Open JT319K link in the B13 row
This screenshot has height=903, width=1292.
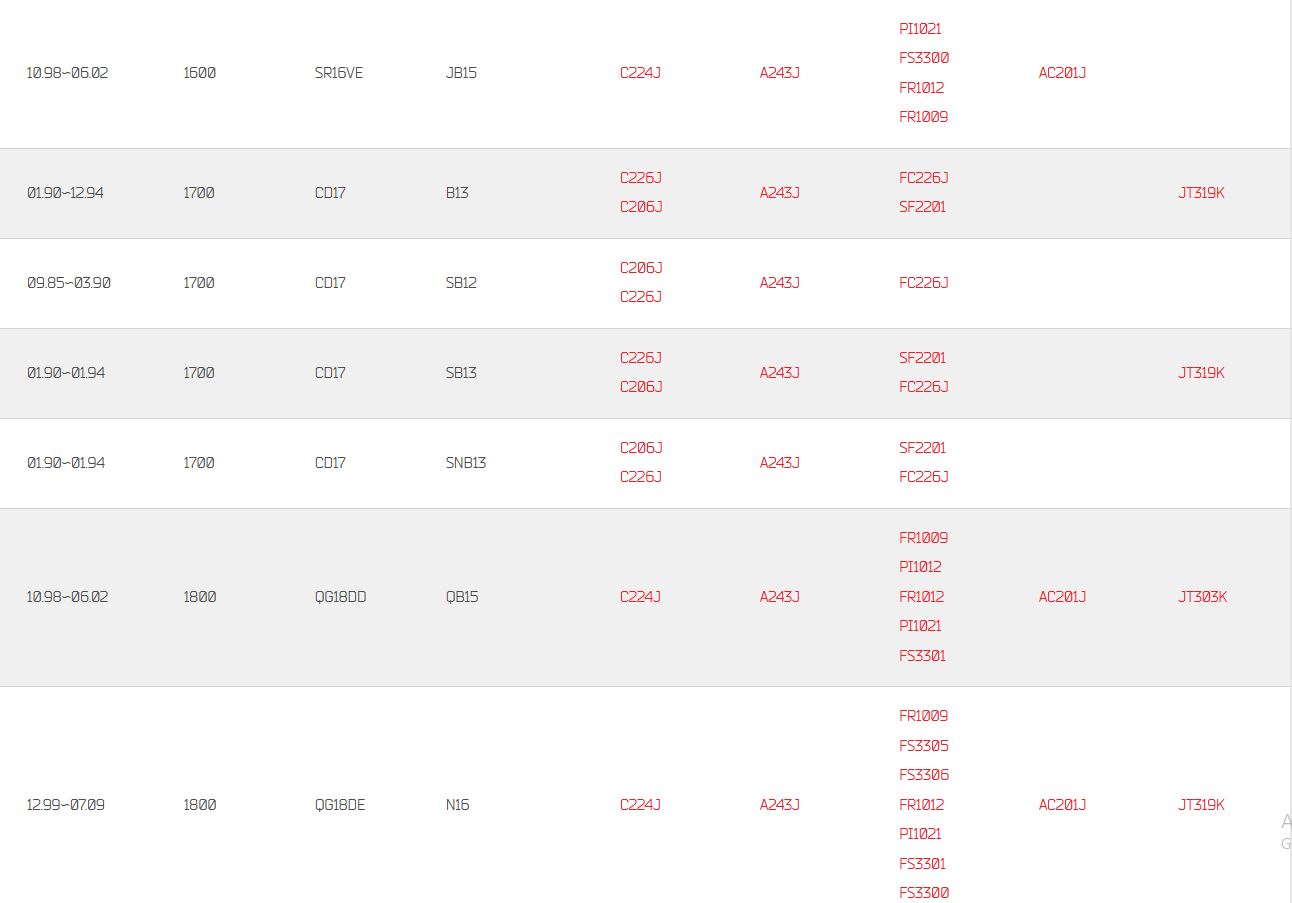pos(1201,193)
